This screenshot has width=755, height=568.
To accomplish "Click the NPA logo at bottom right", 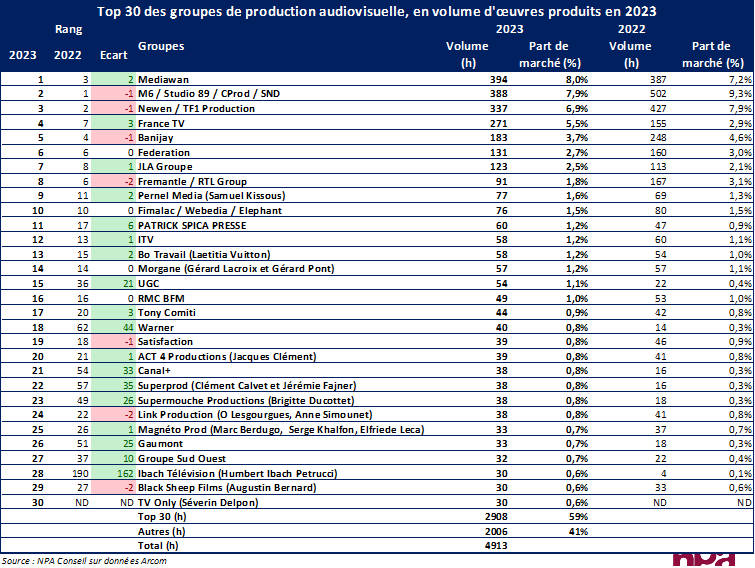I will coord(704,559).
